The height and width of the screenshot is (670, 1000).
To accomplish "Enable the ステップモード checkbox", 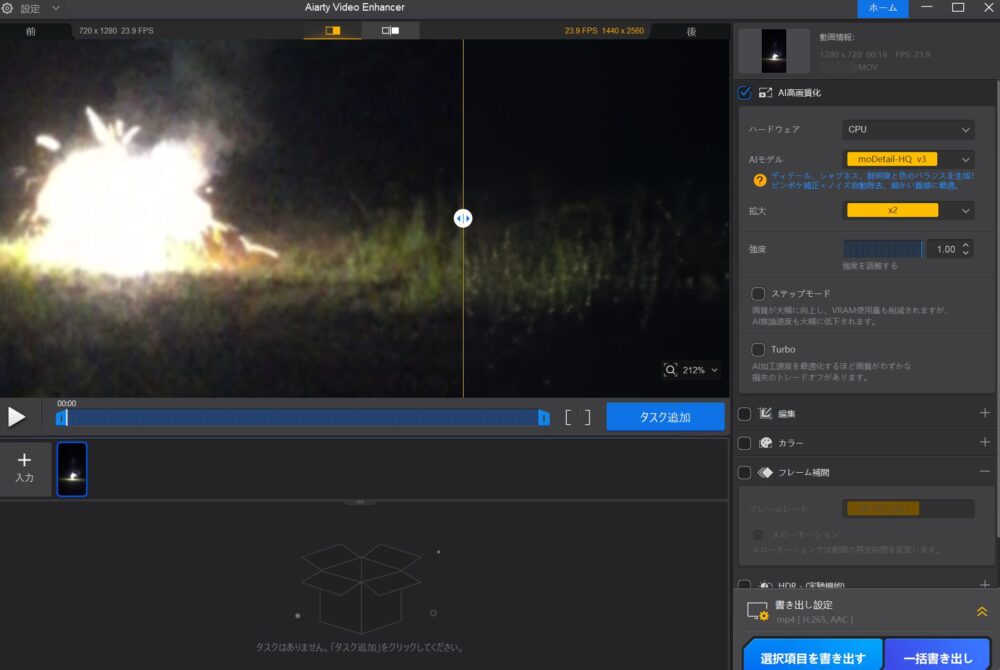I will (758, 294).
